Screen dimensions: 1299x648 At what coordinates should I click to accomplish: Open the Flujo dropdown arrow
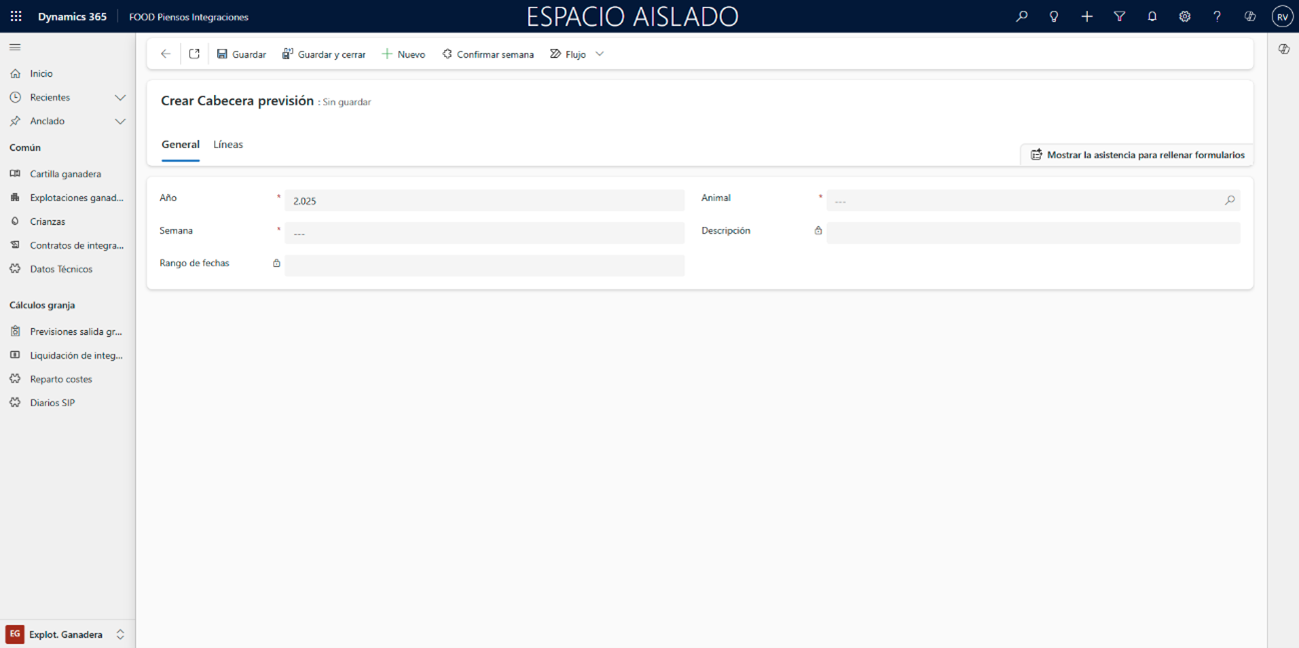click(x=600, y=54)
